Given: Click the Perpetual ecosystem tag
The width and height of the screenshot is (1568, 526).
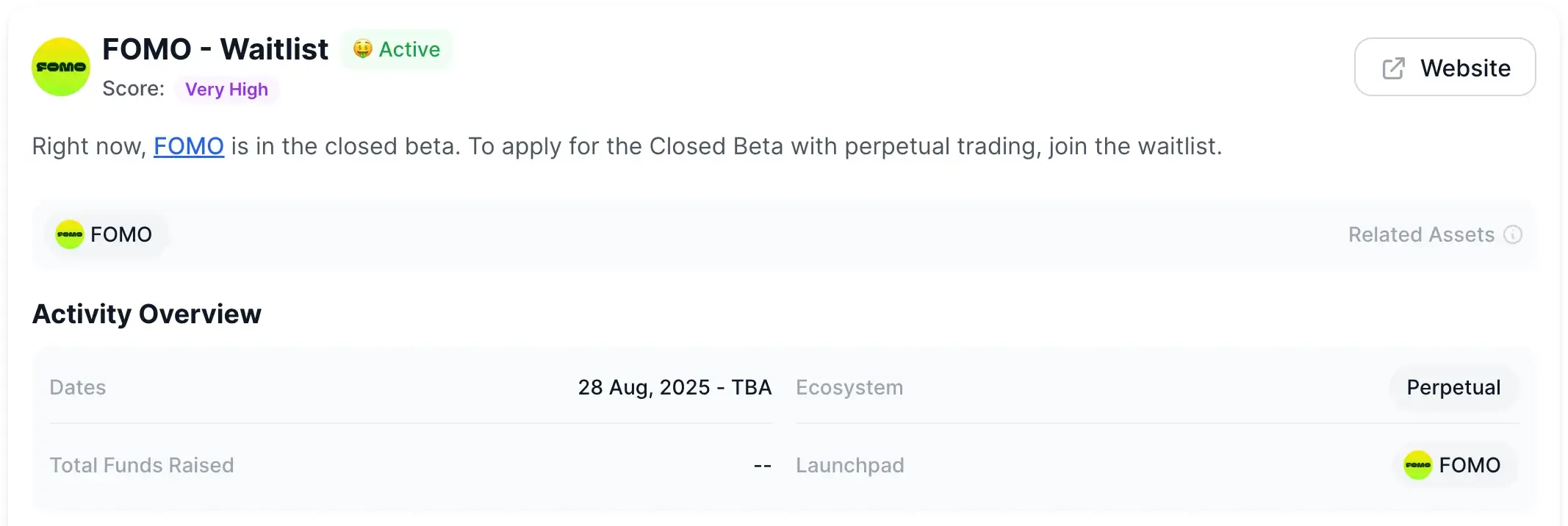Looking at the screenshot, I should (x=1453, y=387).
